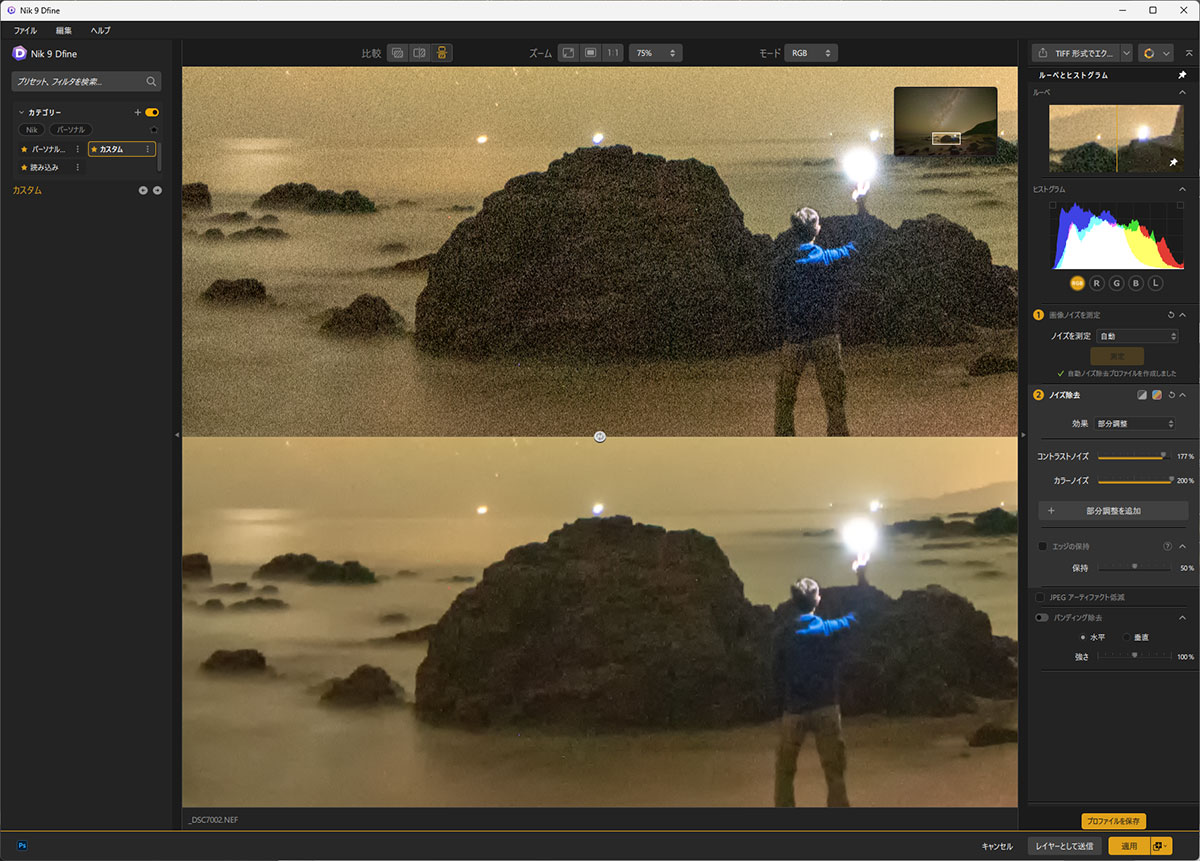Image resolution: width=1200 pixels, height=861 pixels.
Task: Enable the エッジの保持 checkbox
Action: point(1042,547)
